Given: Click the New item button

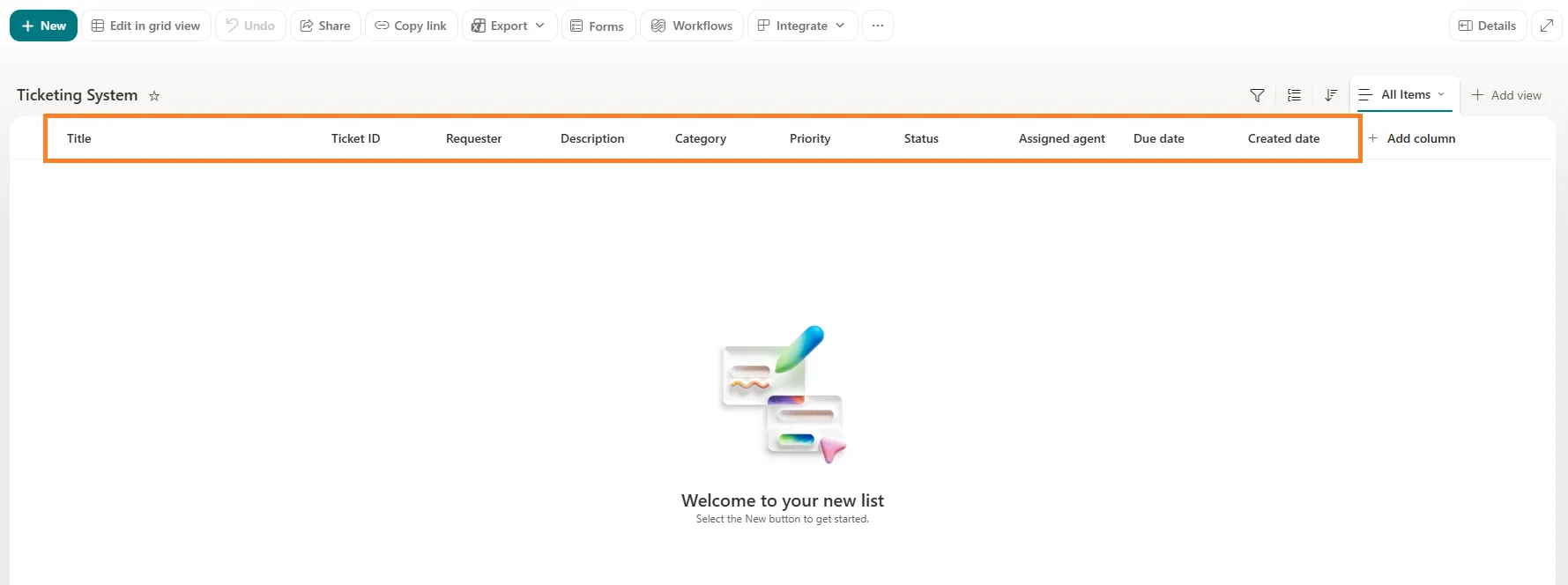Looking at the screenshot, I should point(43,26).
